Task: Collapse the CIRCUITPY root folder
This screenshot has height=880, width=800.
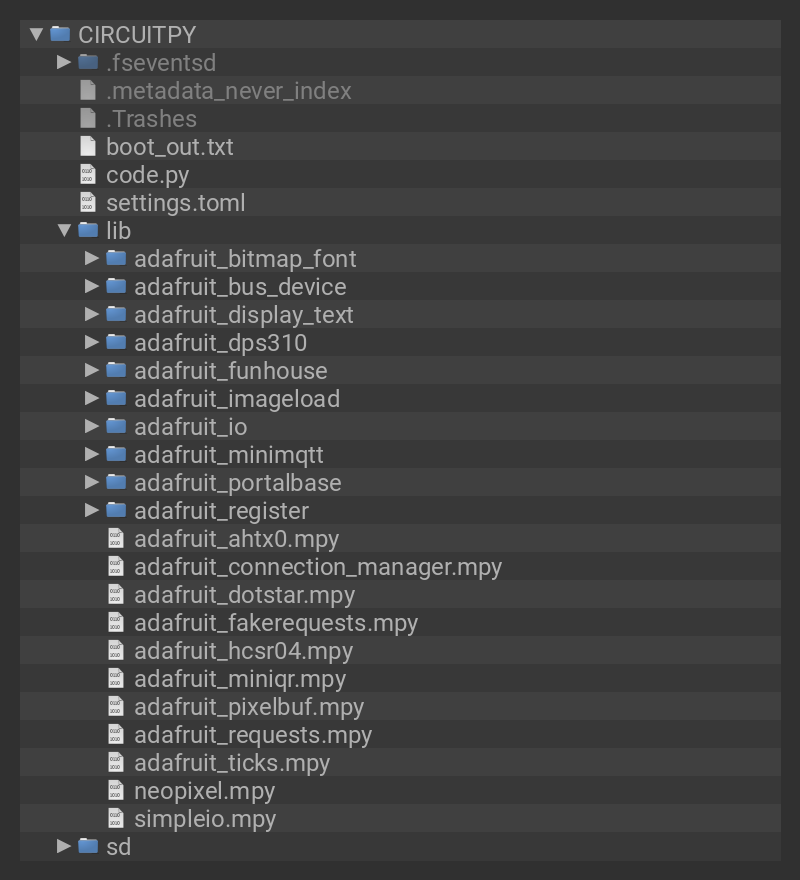Action: pos(37,34)
